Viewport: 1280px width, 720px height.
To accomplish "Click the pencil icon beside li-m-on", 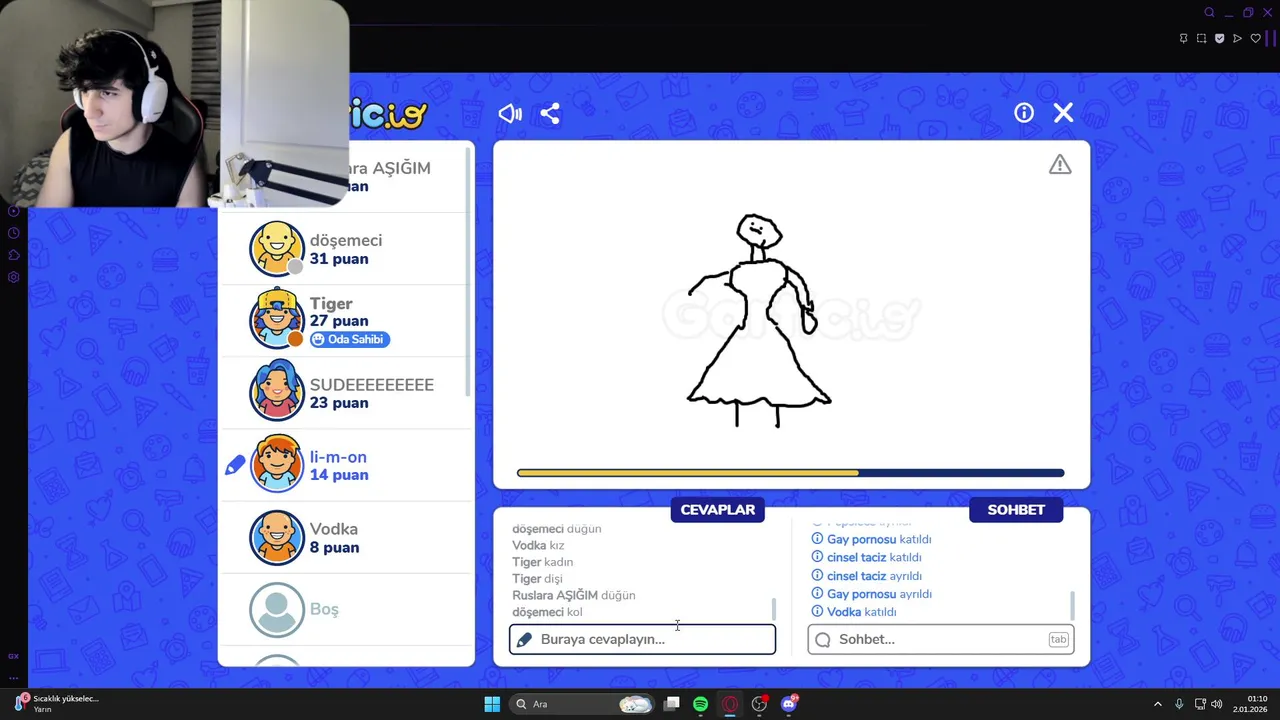I will point(235,465).
